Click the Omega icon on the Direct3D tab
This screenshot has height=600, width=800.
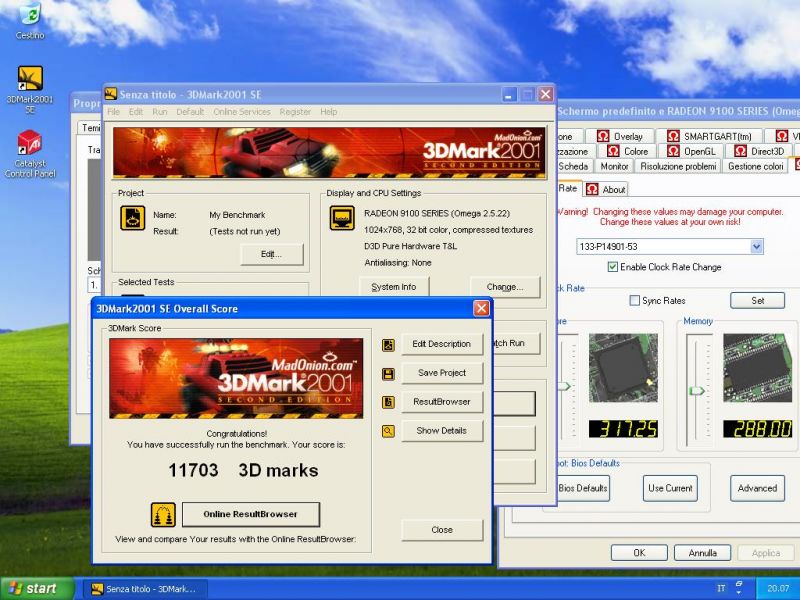pyautogui.click(x=740, y=151)
